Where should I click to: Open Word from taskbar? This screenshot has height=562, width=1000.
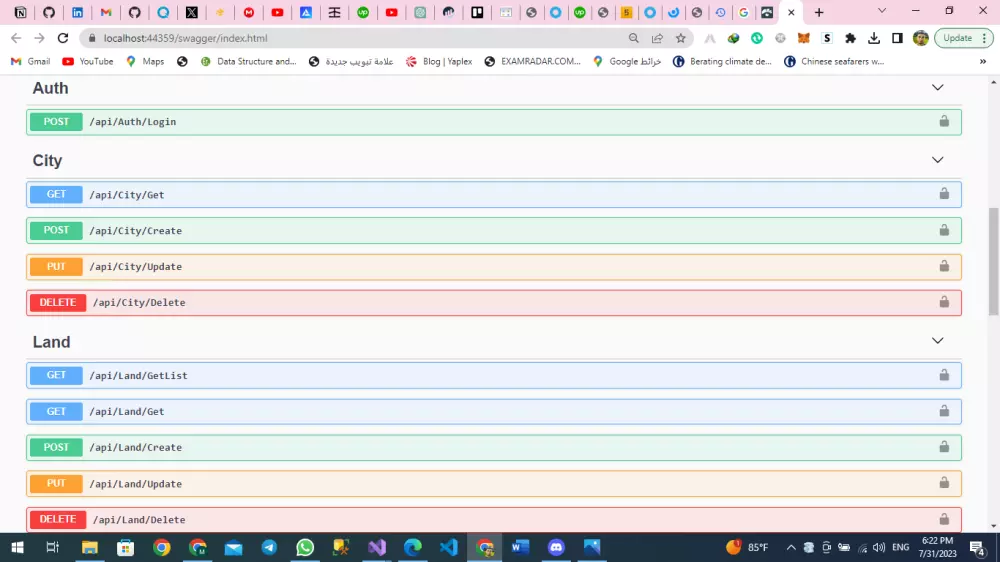(520, 547)
